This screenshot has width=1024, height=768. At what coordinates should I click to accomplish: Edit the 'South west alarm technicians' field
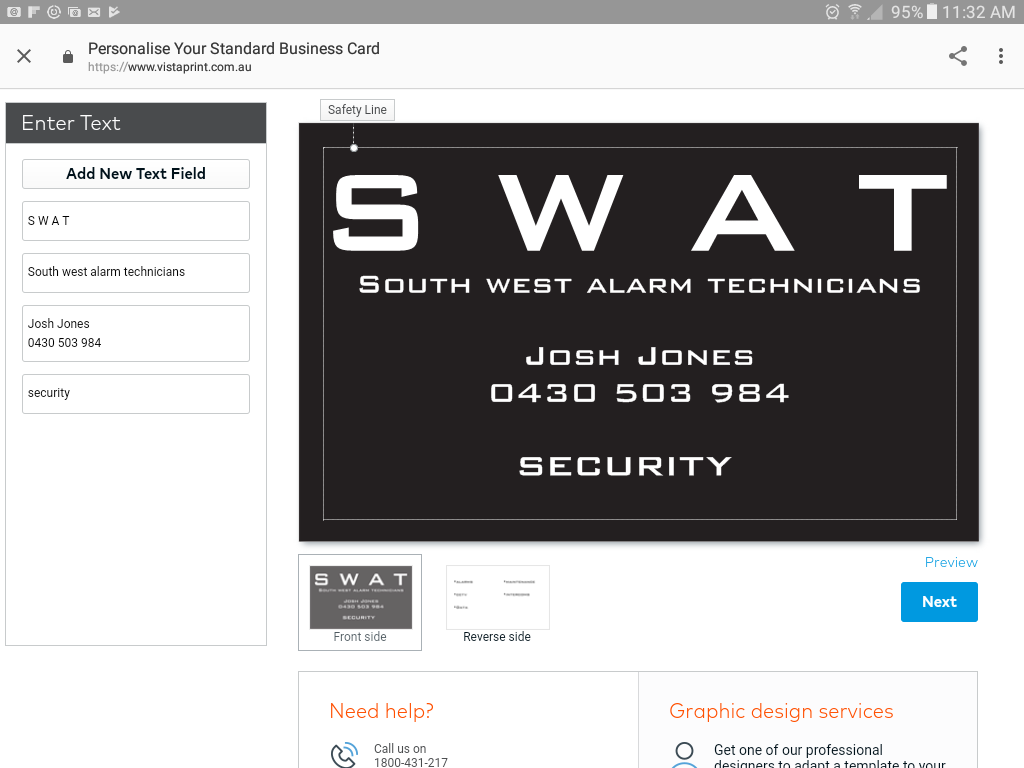[x=136, y=272]
